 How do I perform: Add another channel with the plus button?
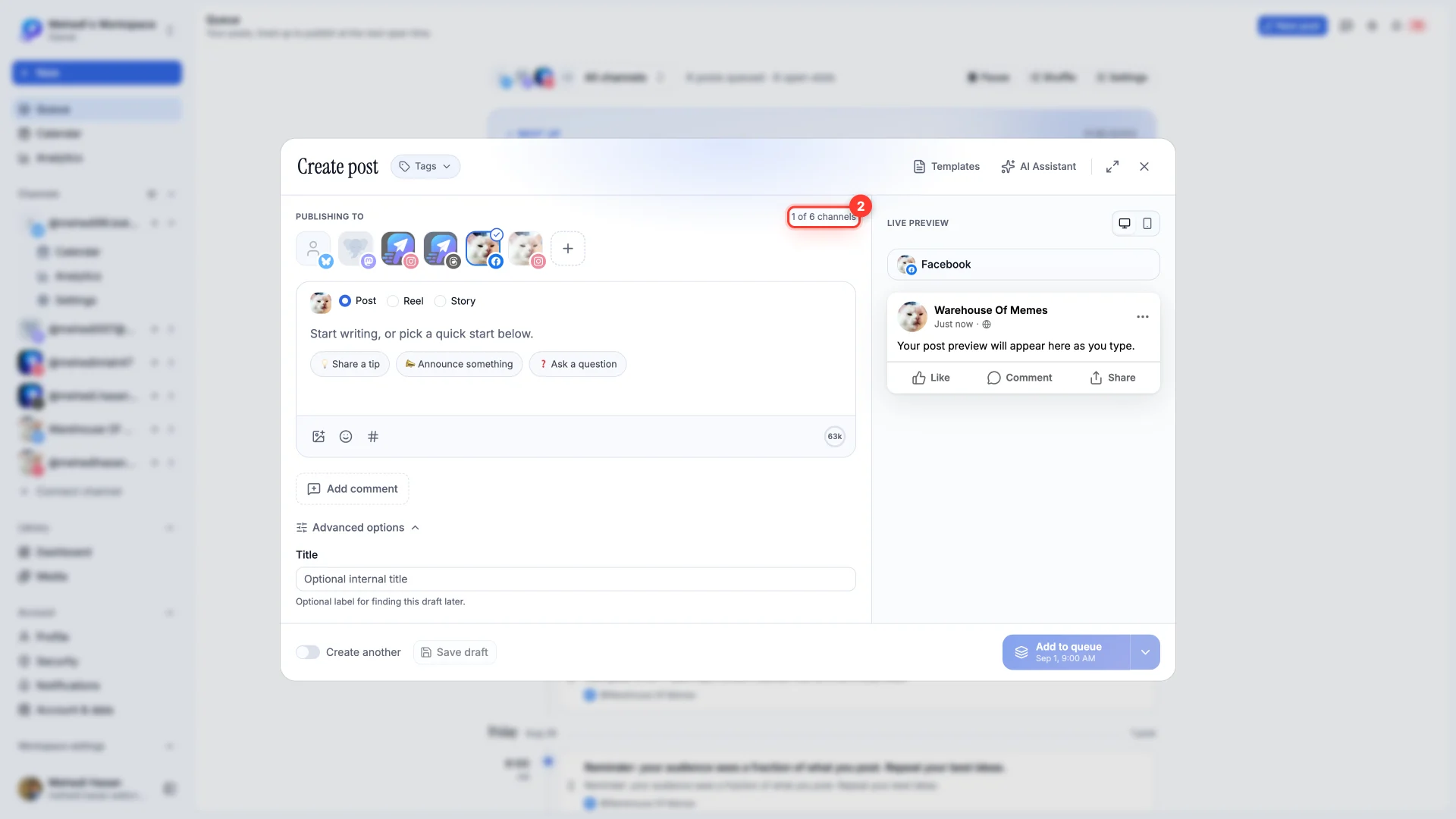[568, 249]
